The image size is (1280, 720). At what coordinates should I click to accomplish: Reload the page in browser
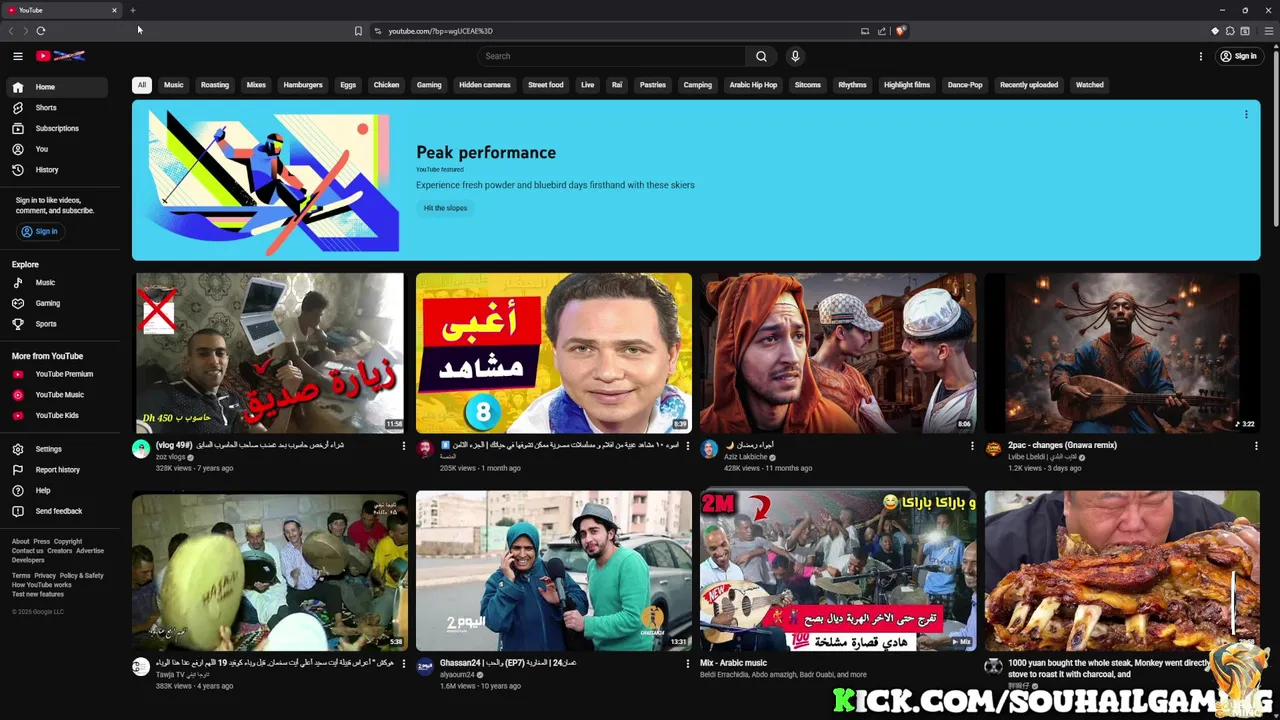pos(41,31)
